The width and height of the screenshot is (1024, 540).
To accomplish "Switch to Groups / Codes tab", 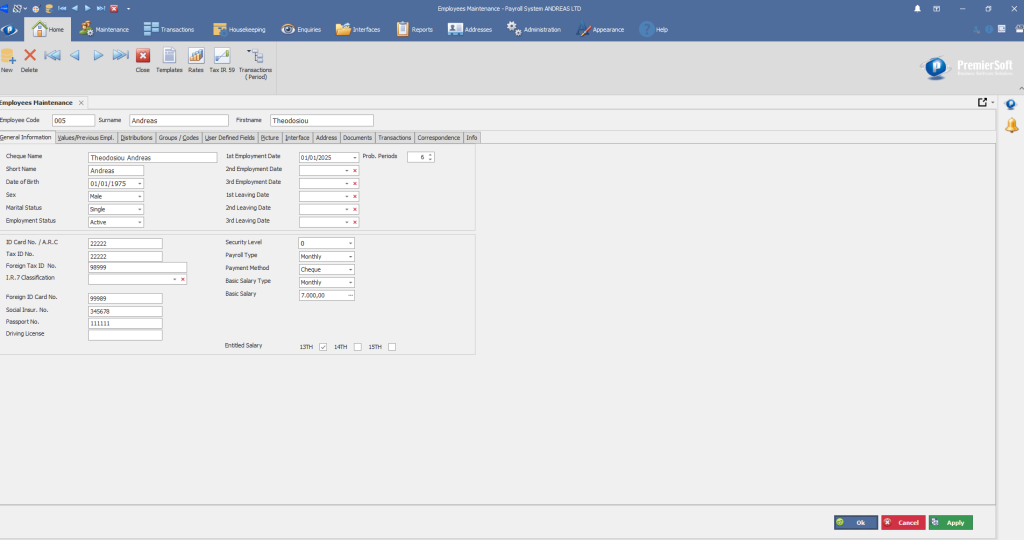I will pyautogui.click(x=178, y=138).
